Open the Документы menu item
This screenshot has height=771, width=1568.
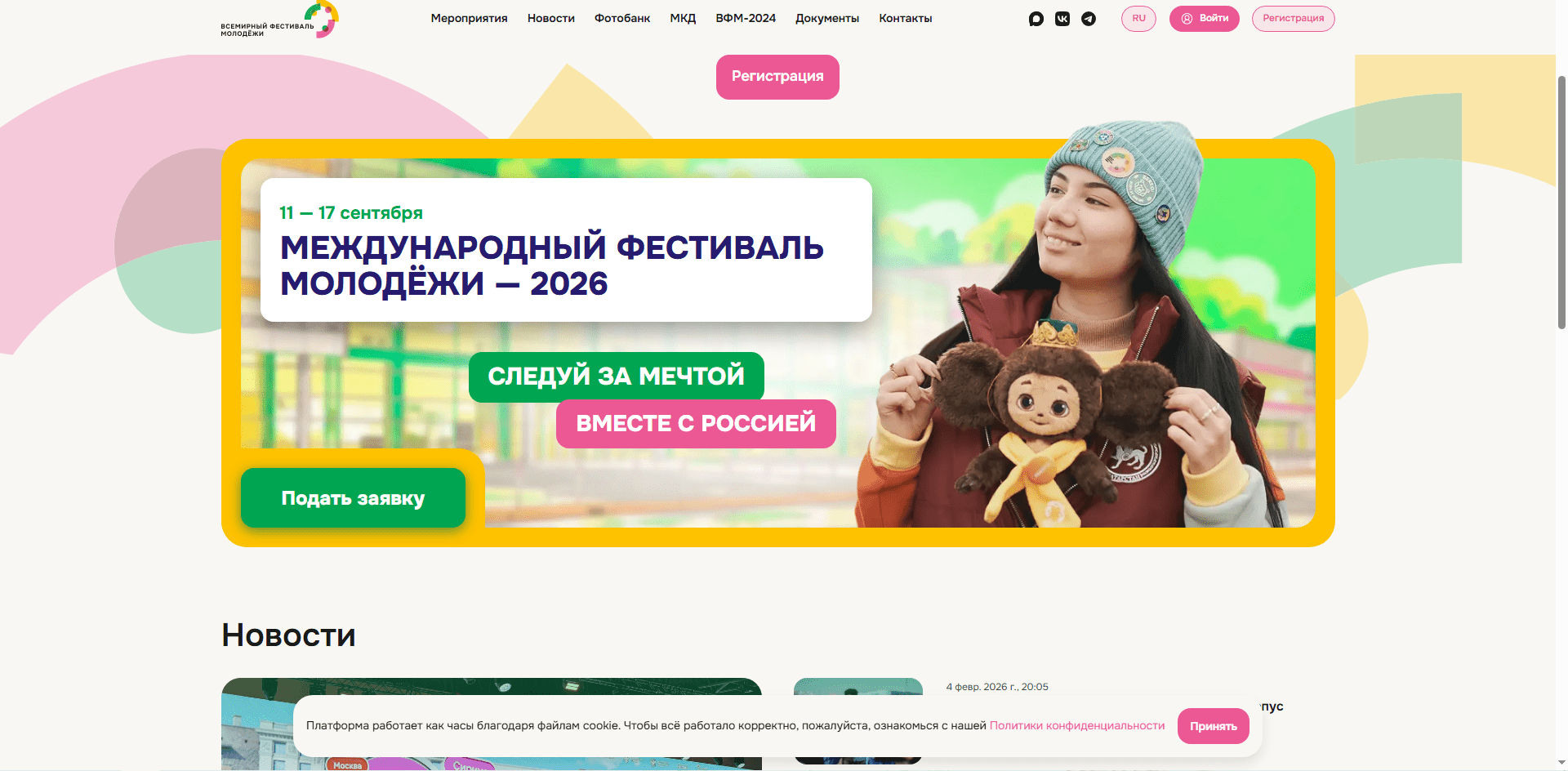(x=827, y=18)
